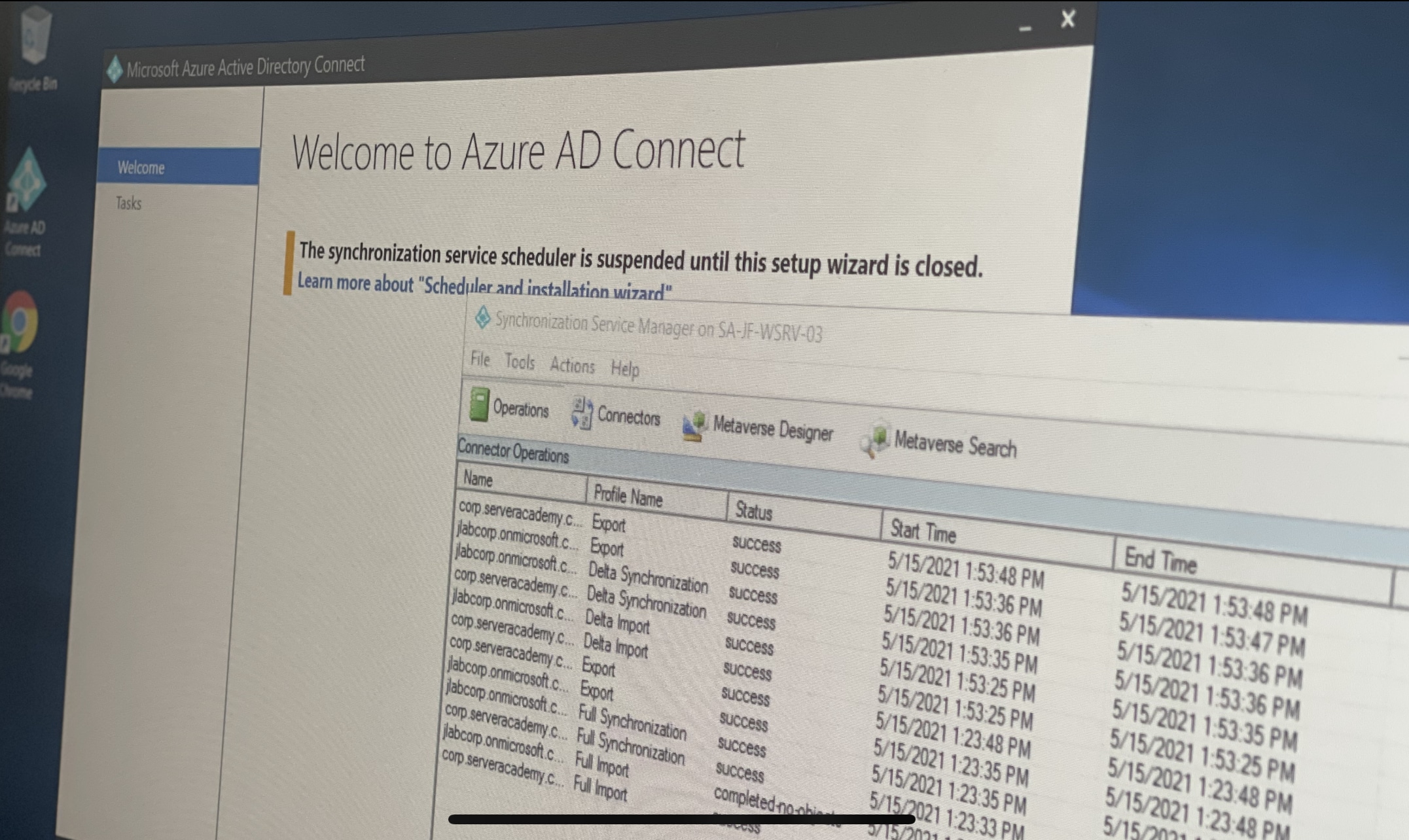1409x840 pixels.
Task: Click the Azure AD Connect logo in the title bar
Action: coord(115,65)
